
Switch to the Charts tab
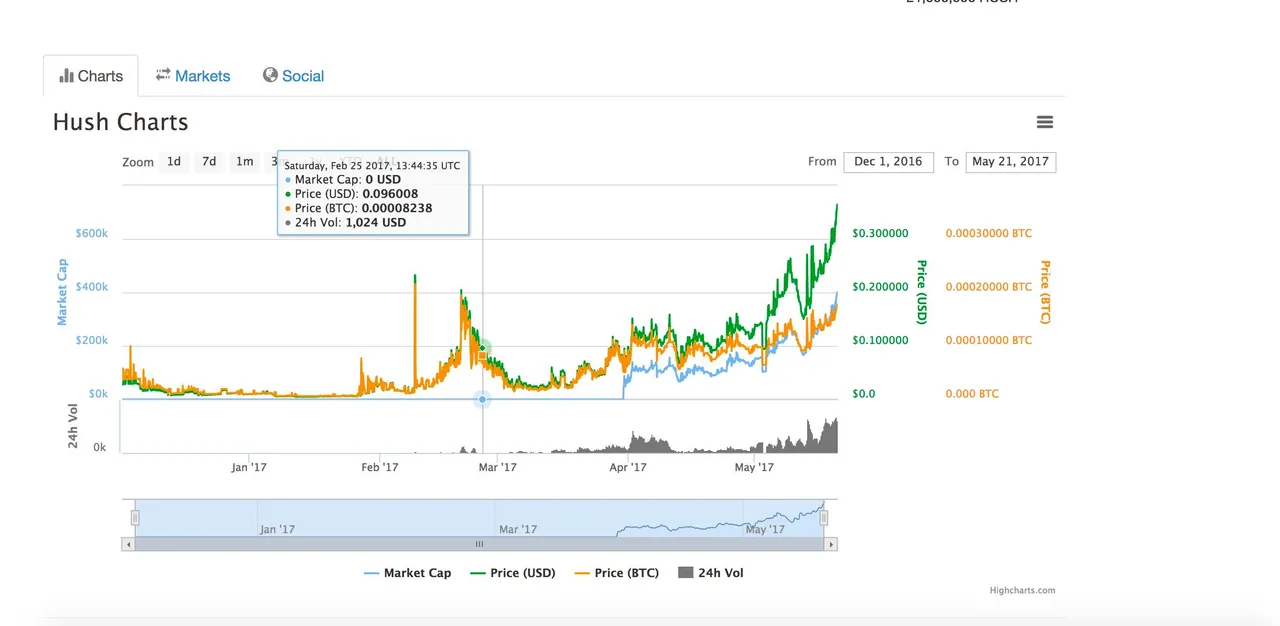coord(91,76)
